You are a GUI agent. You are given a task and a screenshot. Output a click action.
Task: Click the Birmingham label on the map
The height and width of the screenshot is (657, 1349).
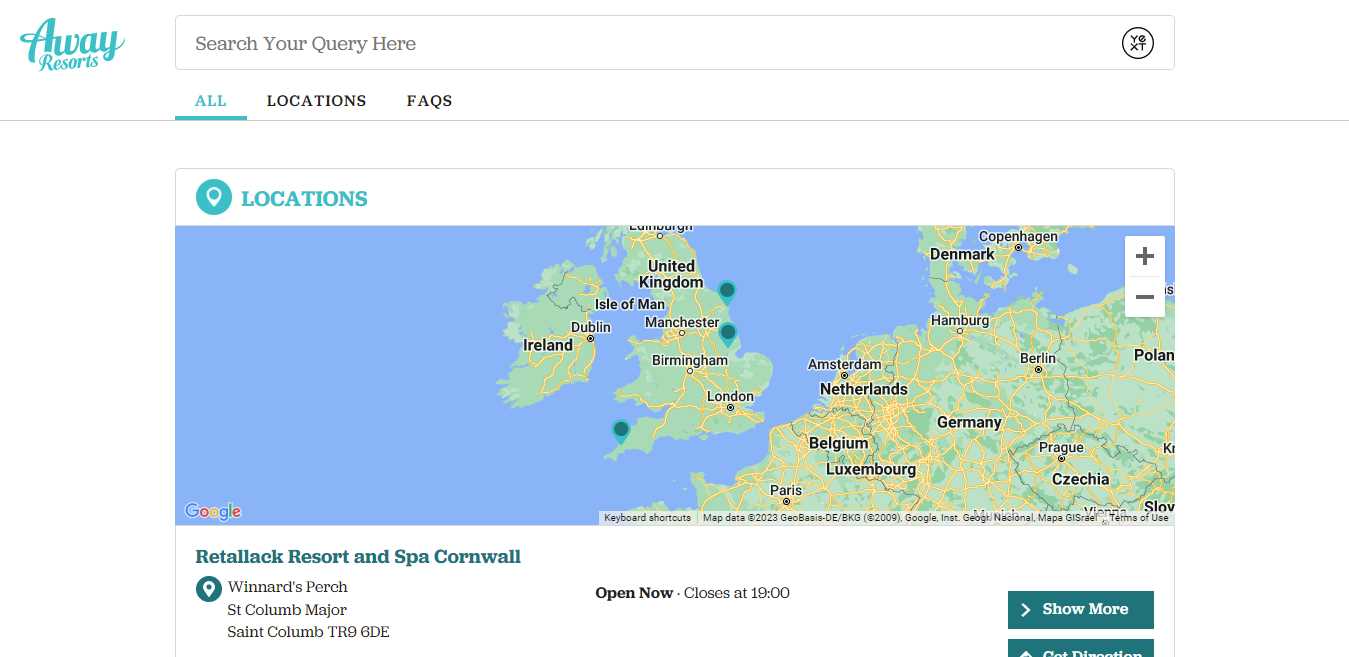click(690, 360)
